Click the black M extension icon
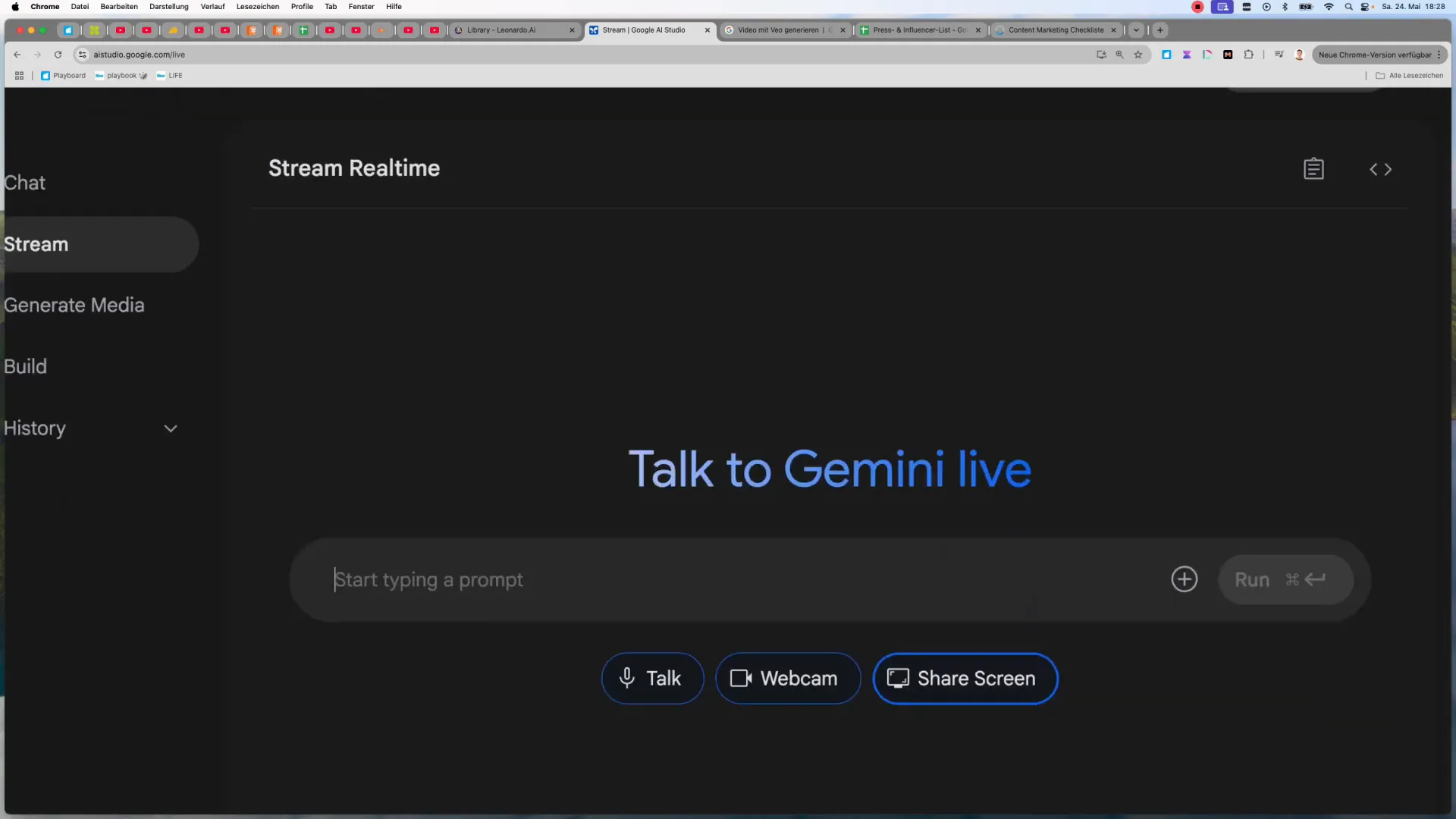The width and height of the screenshot is (1456, 819). point(1228,55)
